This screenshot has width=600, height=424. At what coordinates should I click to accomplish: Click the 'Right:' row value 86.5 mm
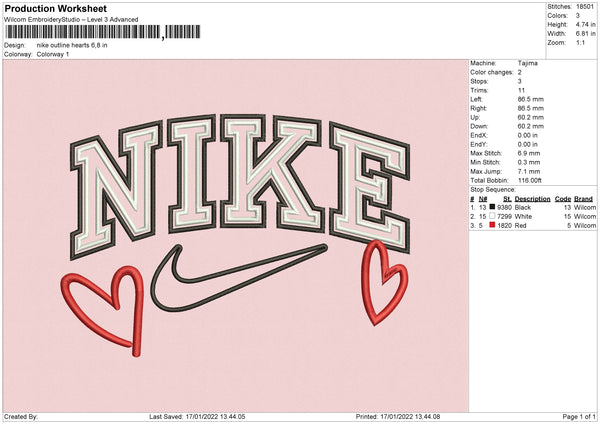531,108
